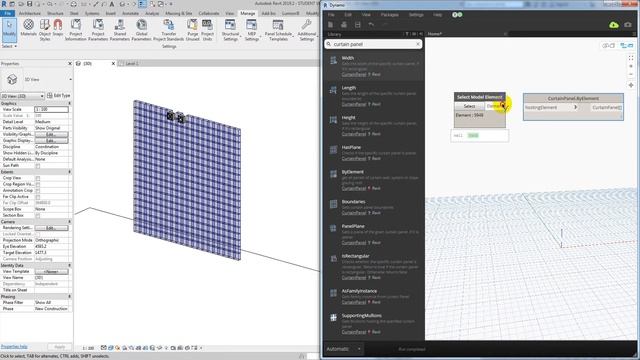Click Dynamo Undo icon
640x360 pixels.
pyautogui.click(x=371, y=25)
